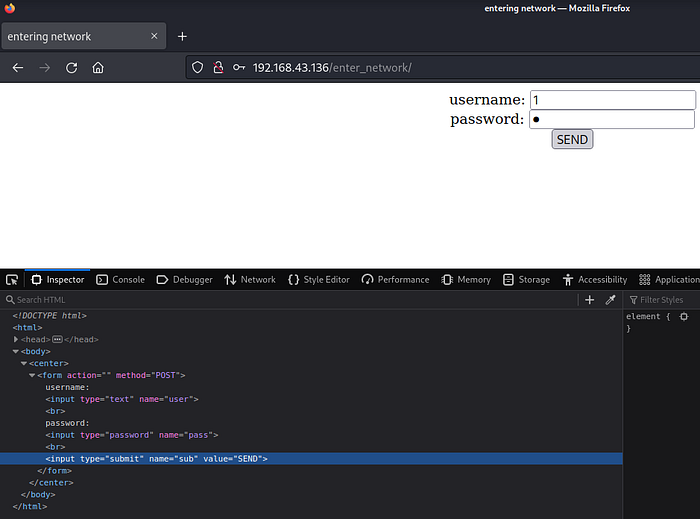Go to the Firefox home page
This screenshot has height=519, width=700.
tap(98, 68)
